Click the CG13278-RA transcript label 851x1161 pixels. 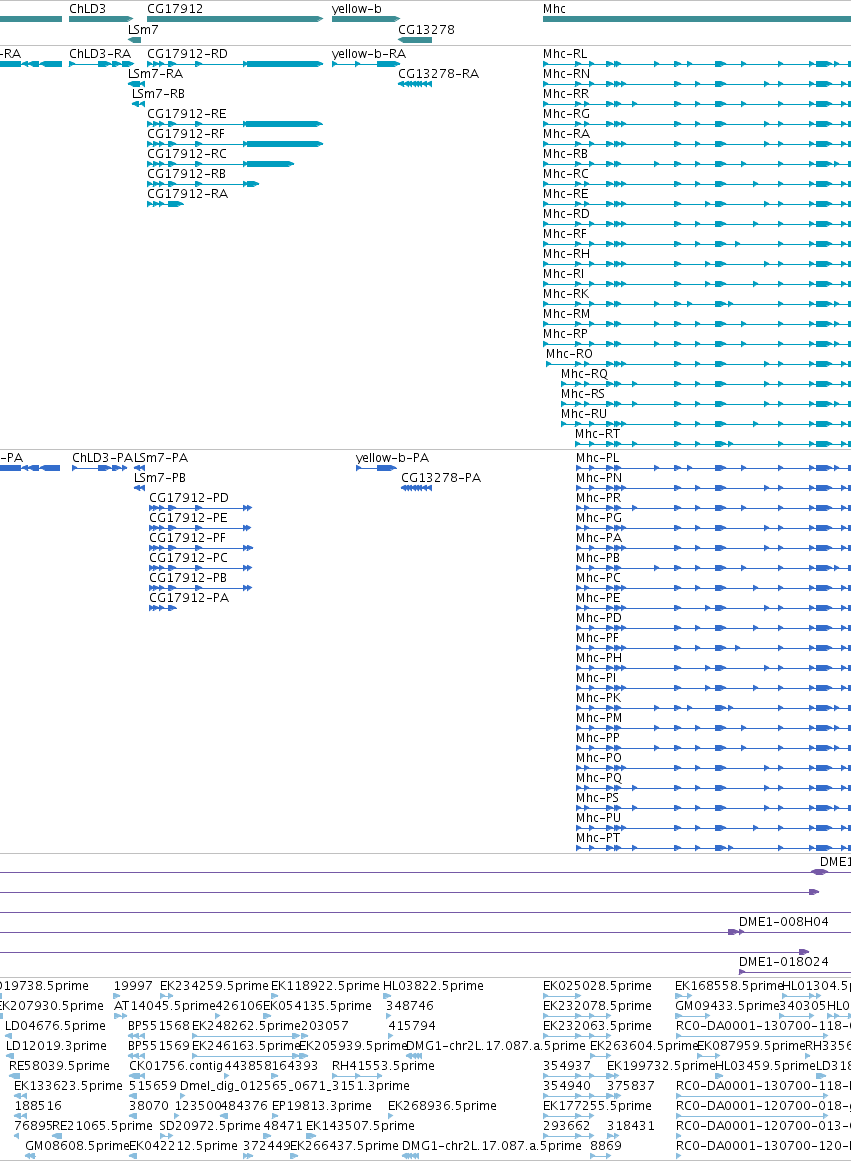tap(438, 74)
